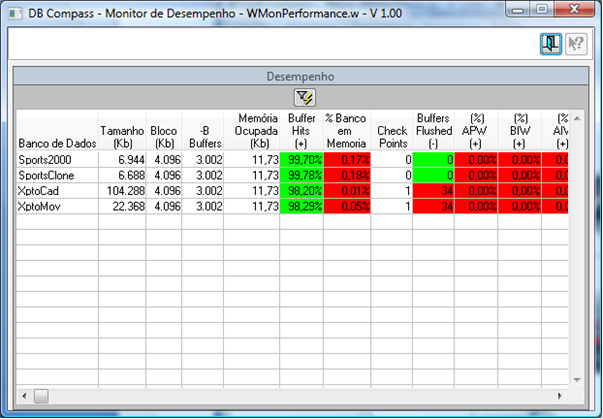Click the 104.288 size cell

[122, 191]
